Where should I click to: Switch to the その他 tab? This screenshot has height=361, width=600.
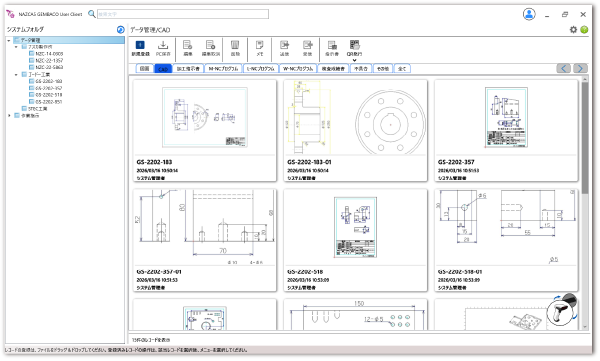(383, 69)
